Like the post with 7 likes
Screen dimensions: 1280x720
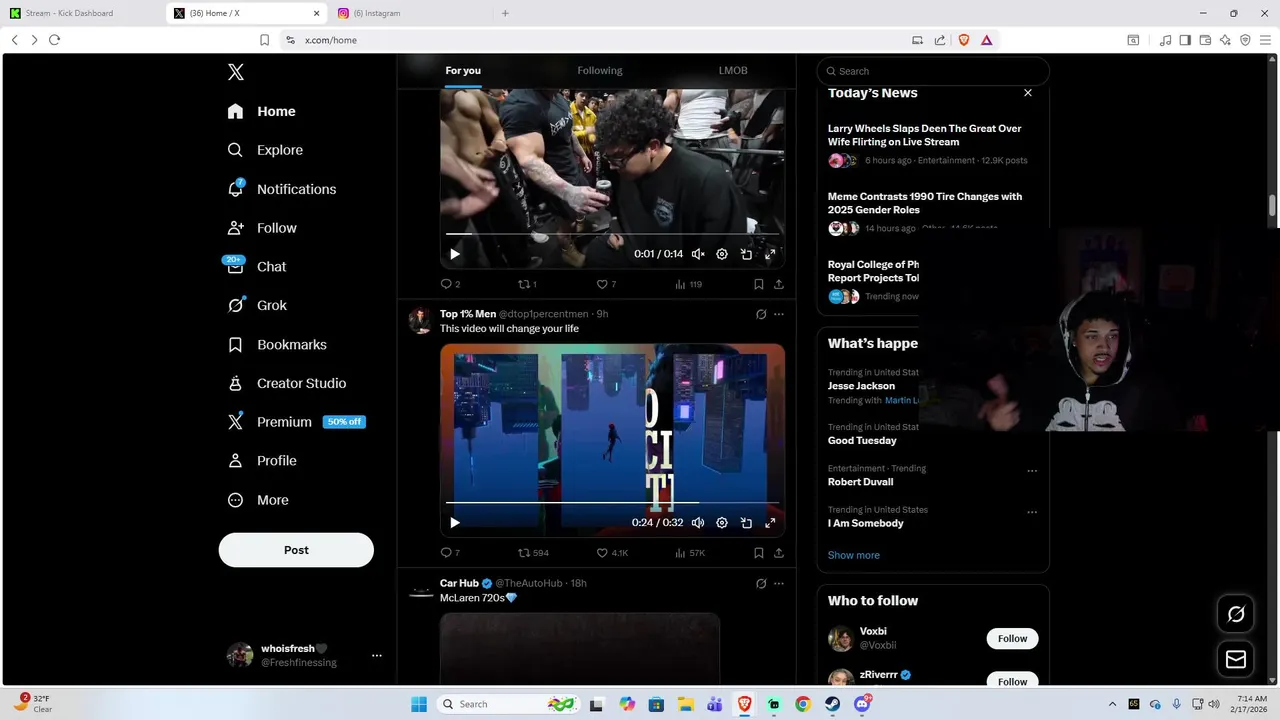[x=606, y=284]
